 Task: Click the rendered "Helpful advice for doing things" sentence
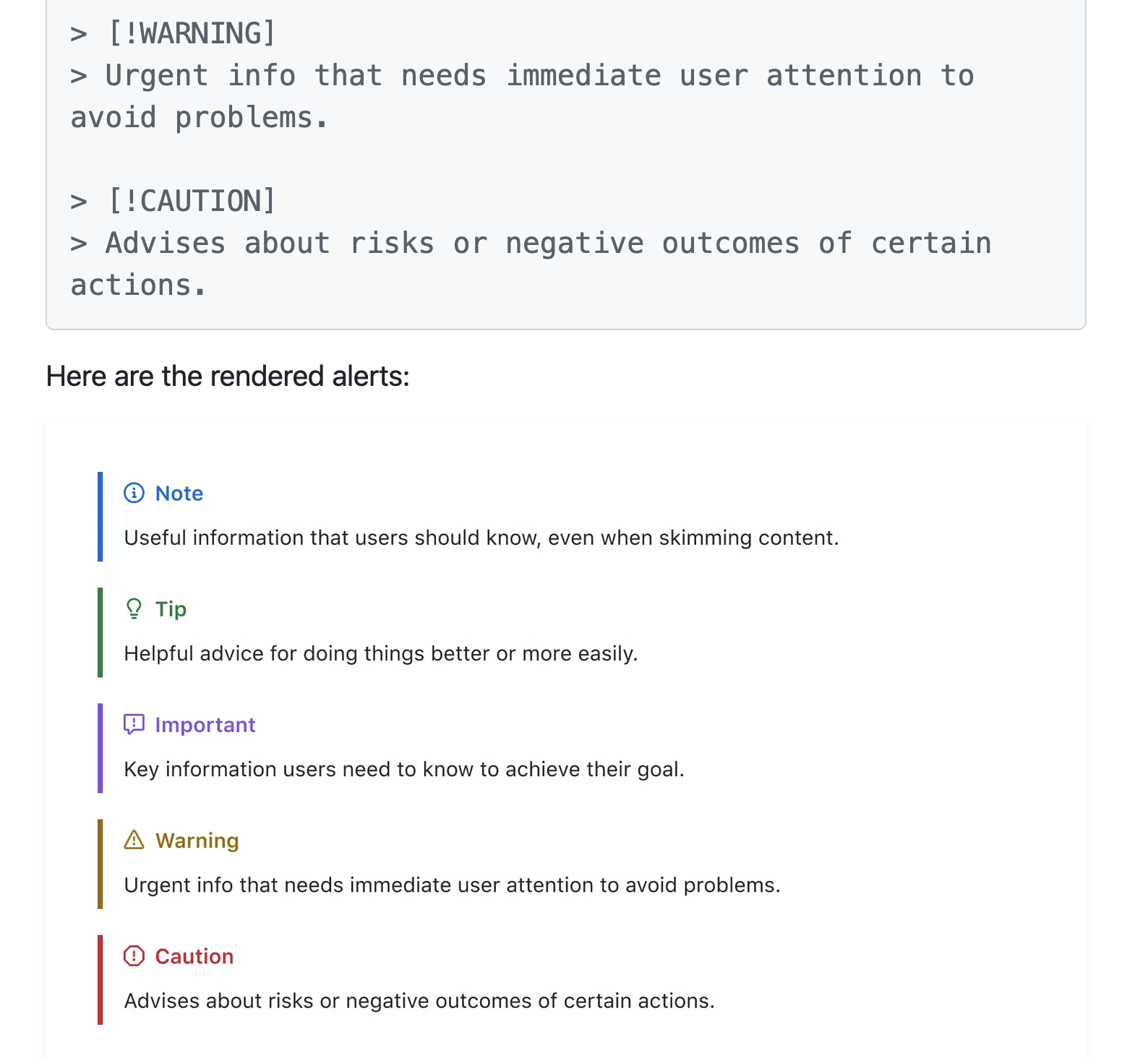click(380, 654)
